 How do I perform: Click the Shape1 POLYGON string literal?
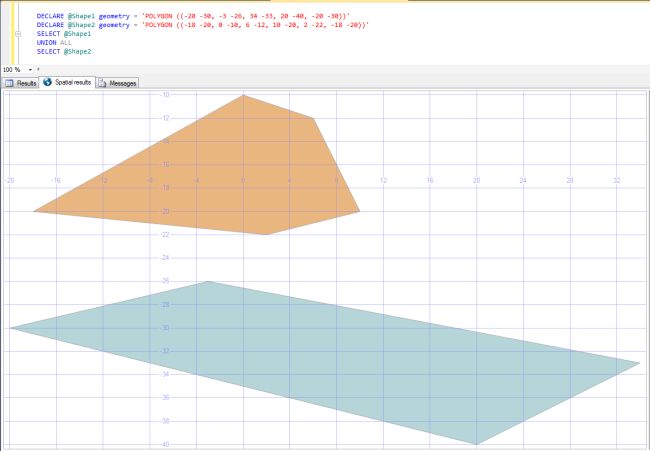click(246, 16)
